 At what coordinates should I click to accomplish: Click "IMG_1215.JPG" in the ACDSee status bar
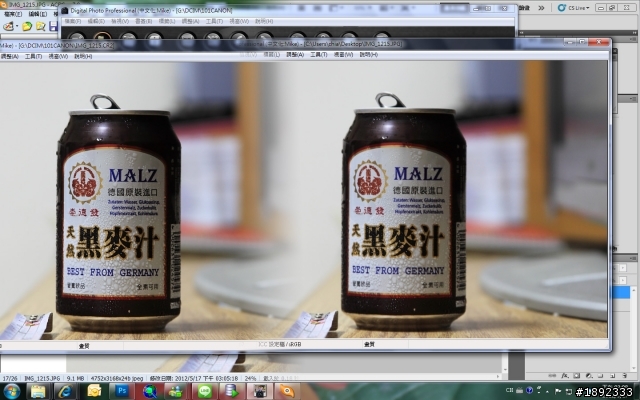coord(42,378)
